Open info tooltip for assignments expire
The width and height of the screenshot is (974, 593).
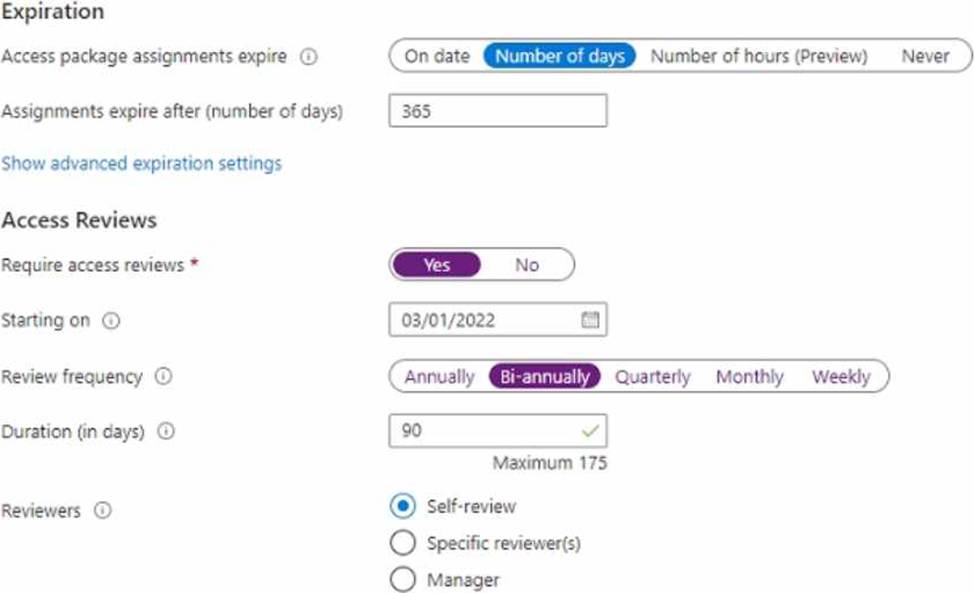point(309,57)
